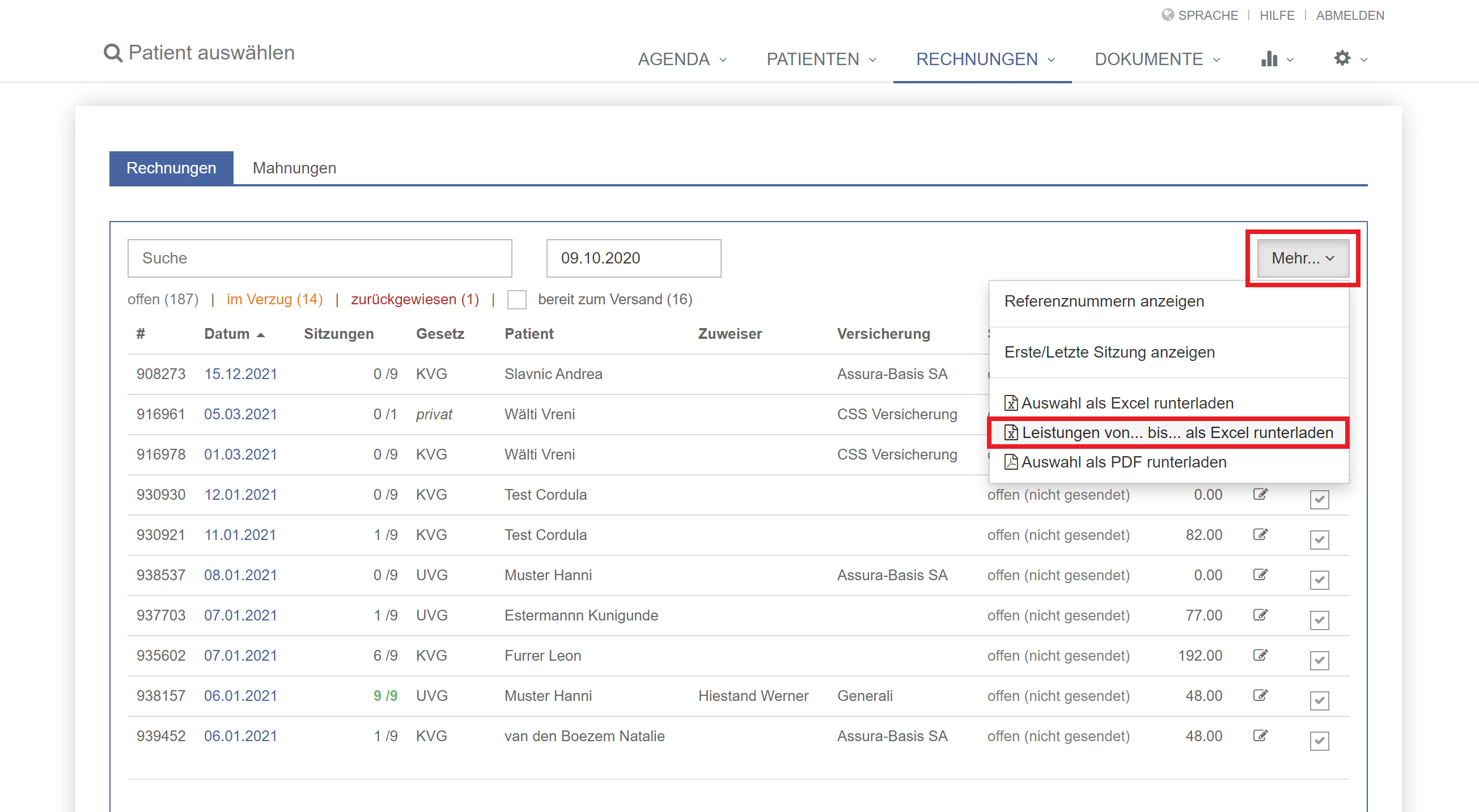Click the Patient column header
The width and height of the screenshot is (1479, 812).
pos(529,333)
